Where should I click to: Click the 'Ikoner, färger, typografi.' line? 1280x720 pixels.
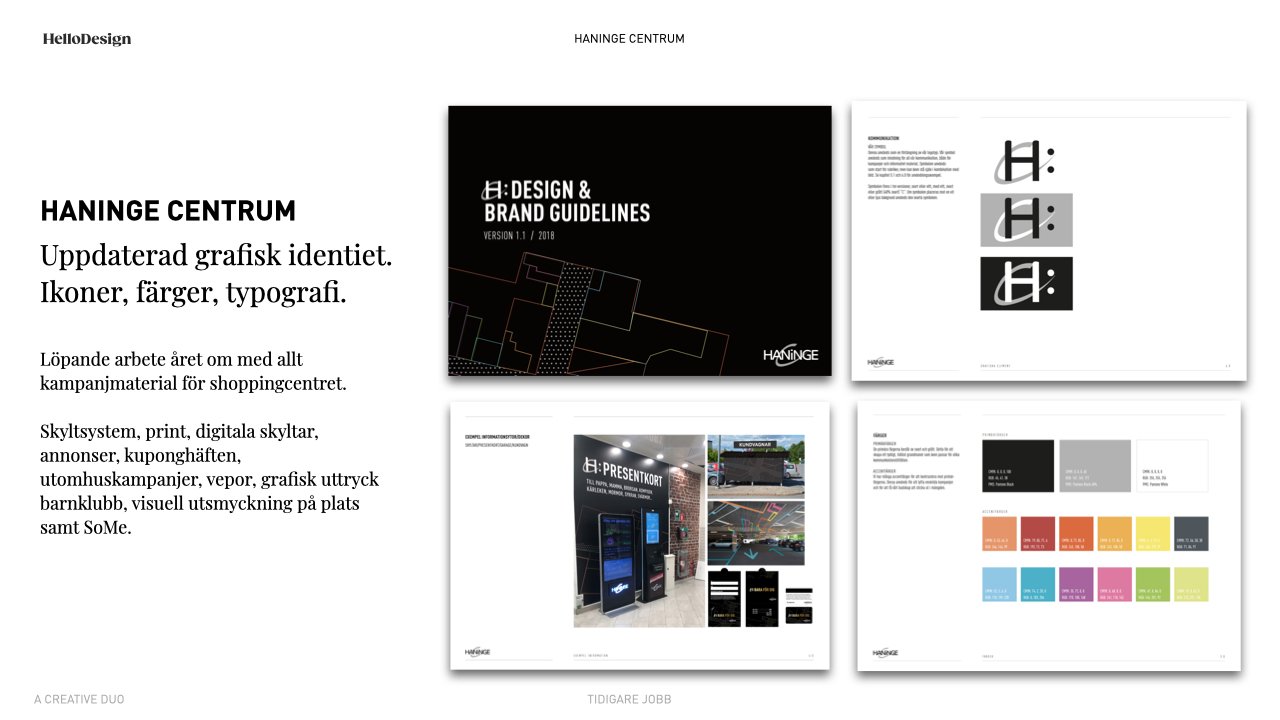[193, 293]
